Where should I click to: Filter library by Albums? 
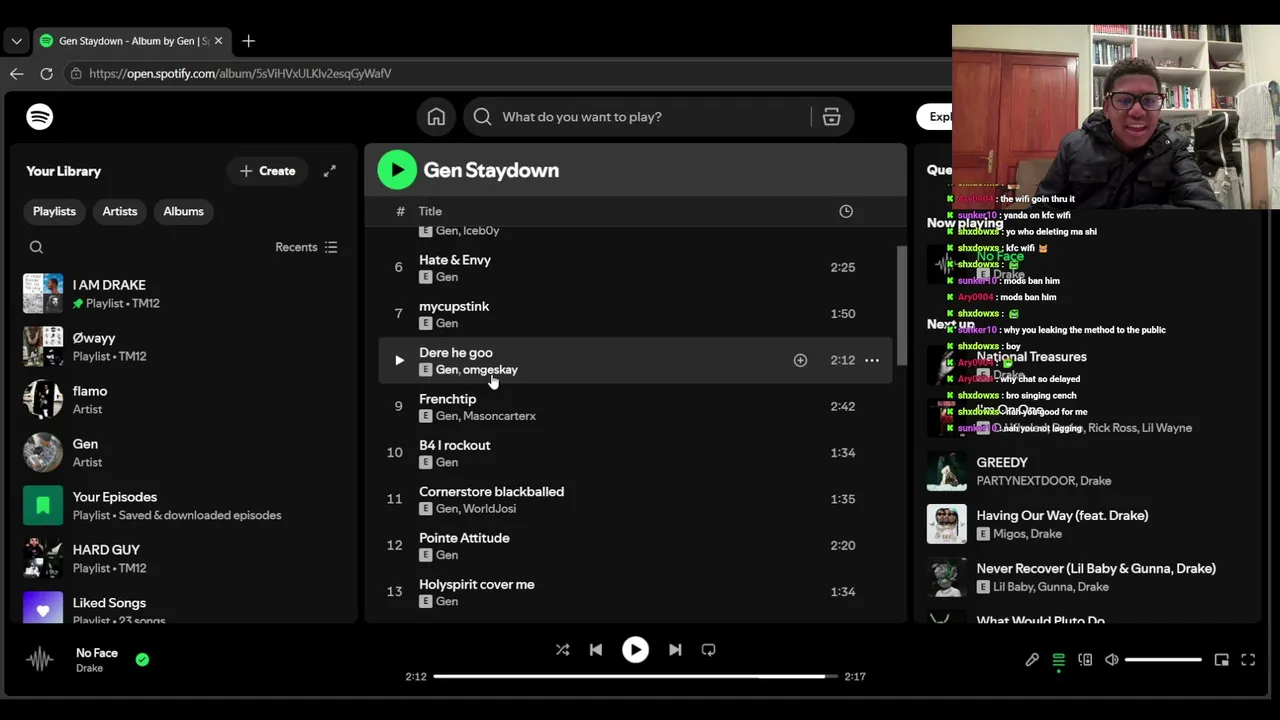(183, 211)
